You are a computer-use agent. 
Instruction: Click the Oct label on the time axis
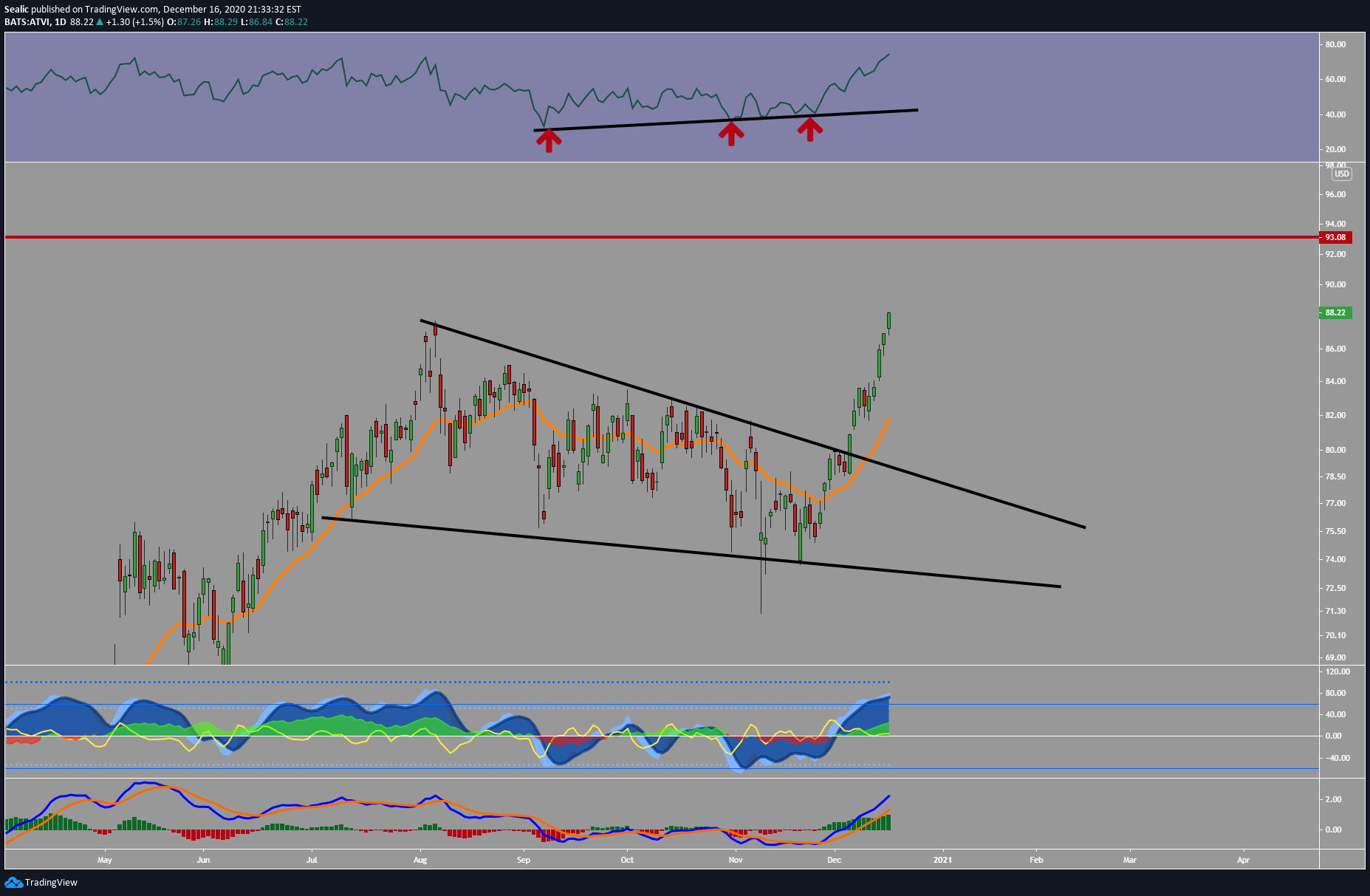[x=627, y=860]
